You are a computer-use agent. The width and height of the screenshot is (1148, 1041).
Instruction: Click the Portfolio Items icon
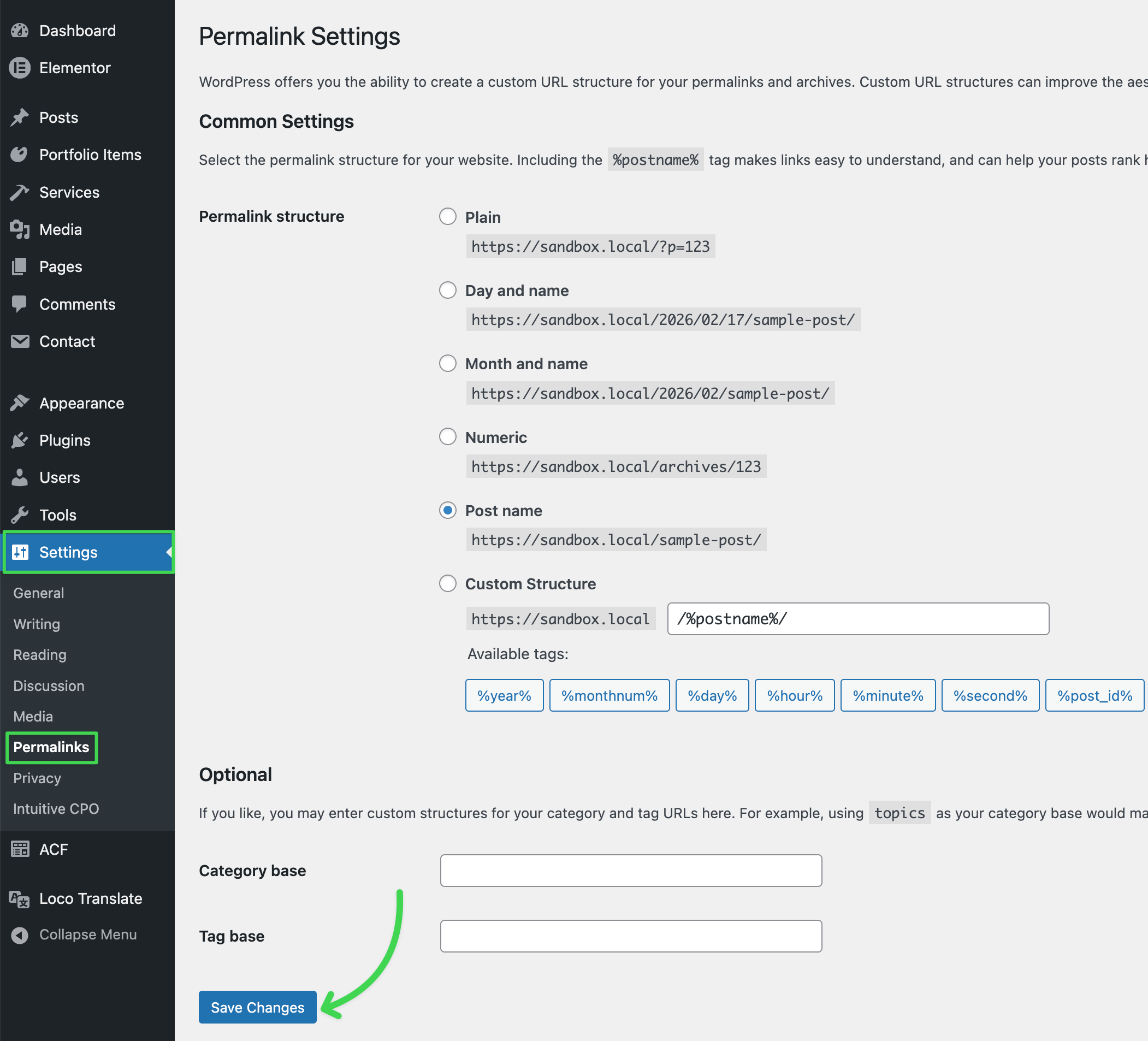coord(20,155)
